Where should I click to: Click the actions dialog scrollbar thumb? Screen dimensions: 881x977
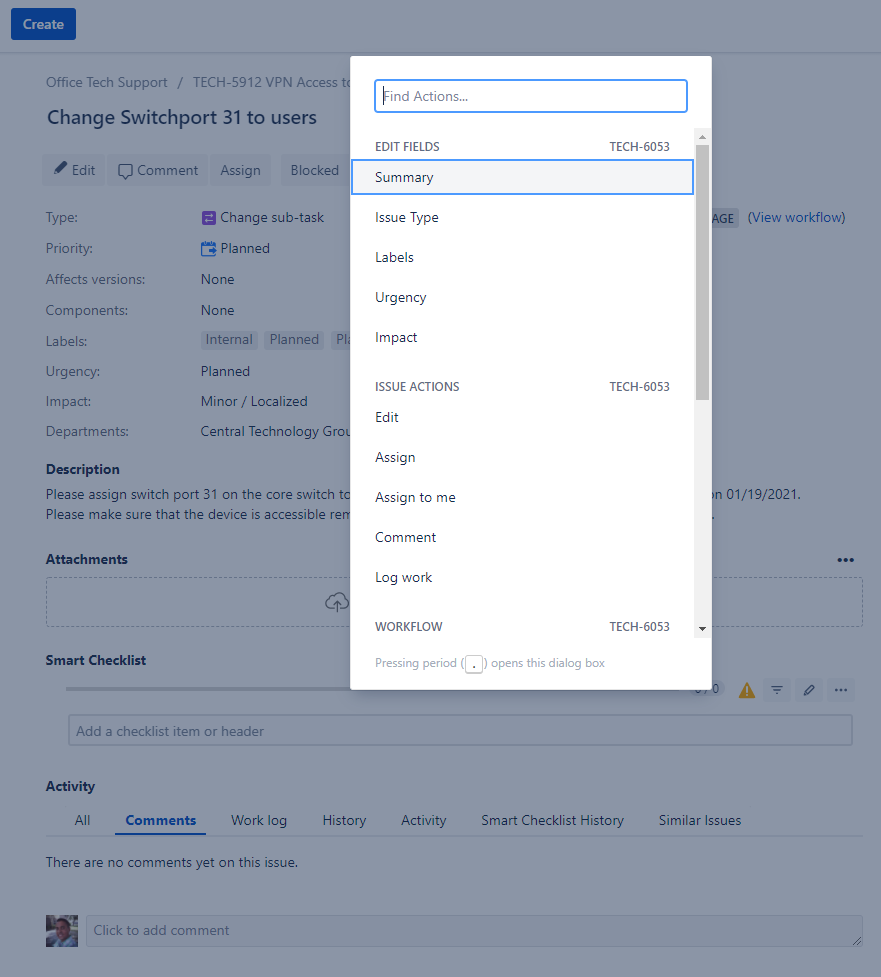[702, 272]
